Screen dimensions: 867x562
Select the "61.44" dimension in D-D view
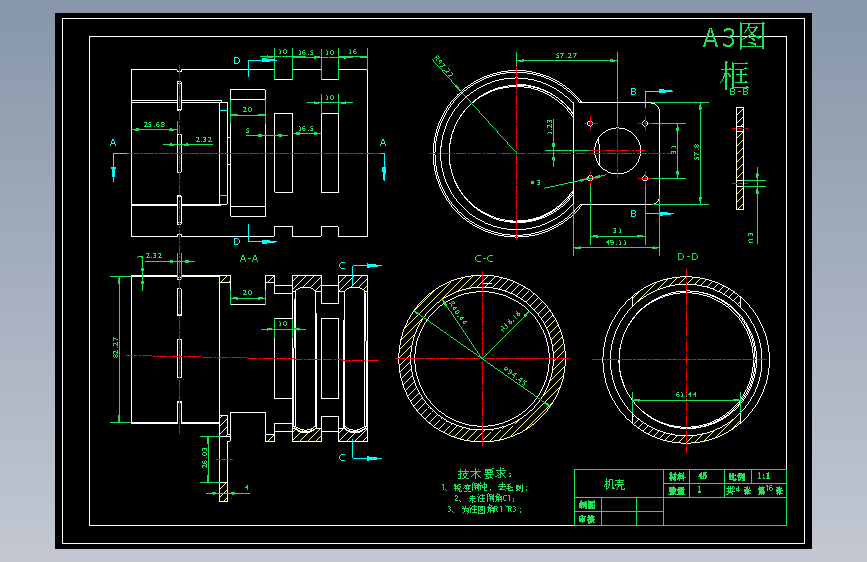686,394
